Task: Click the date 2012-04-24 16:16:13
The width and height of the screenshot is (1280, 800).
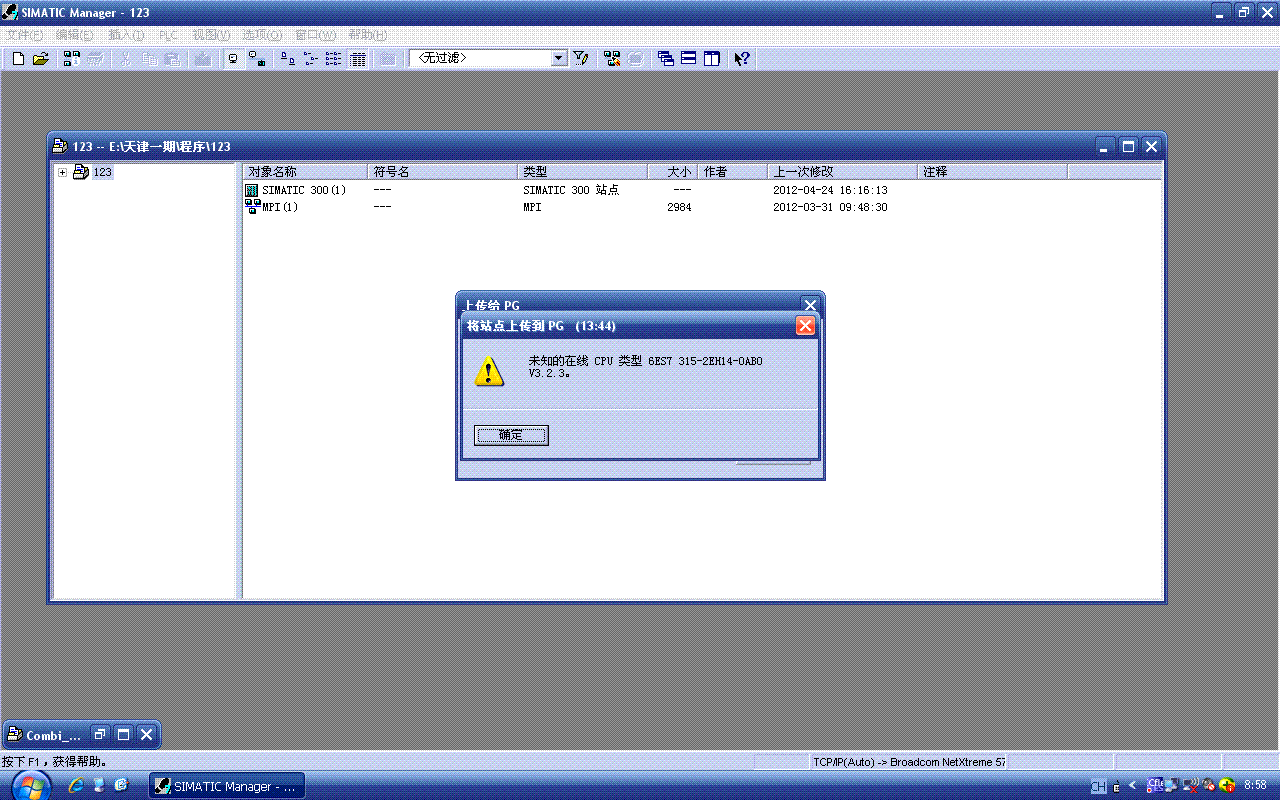Action: 830,190
